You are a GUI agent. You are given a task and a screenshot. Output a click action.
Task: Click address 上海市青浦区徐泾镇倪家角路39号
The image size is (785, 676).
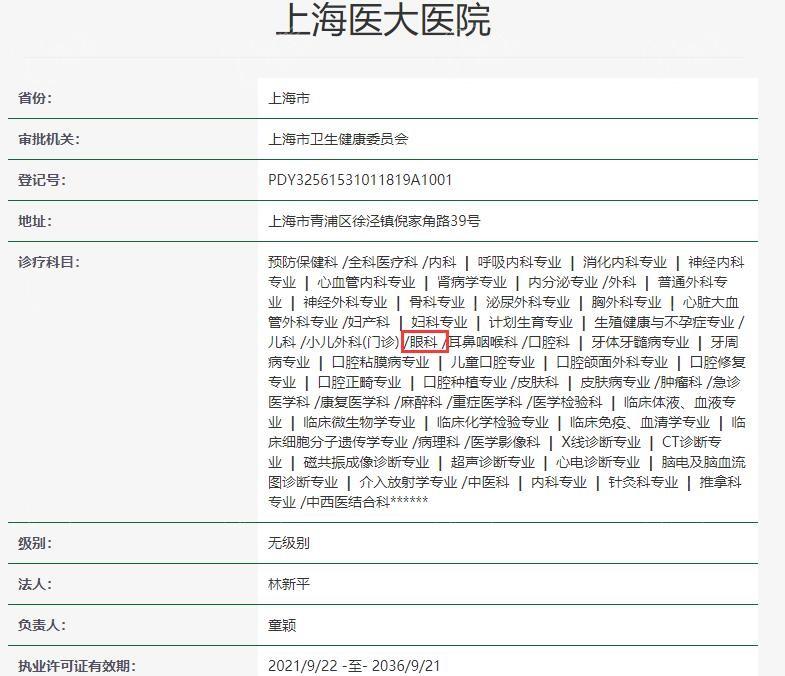pos(374,221)
